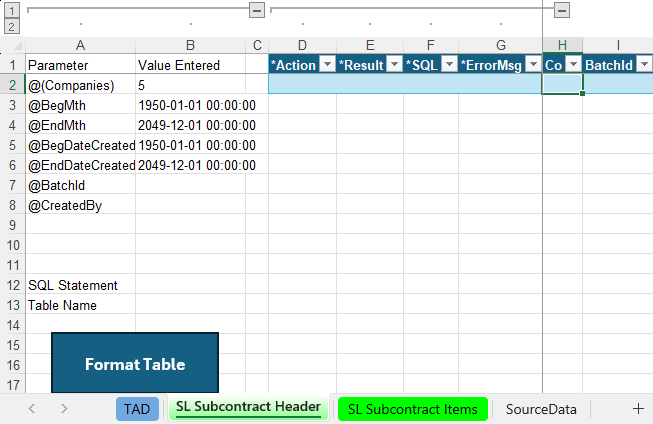Open the SL Subcontract Items sheet tab
653x424 pixels.
coord(413,409)
